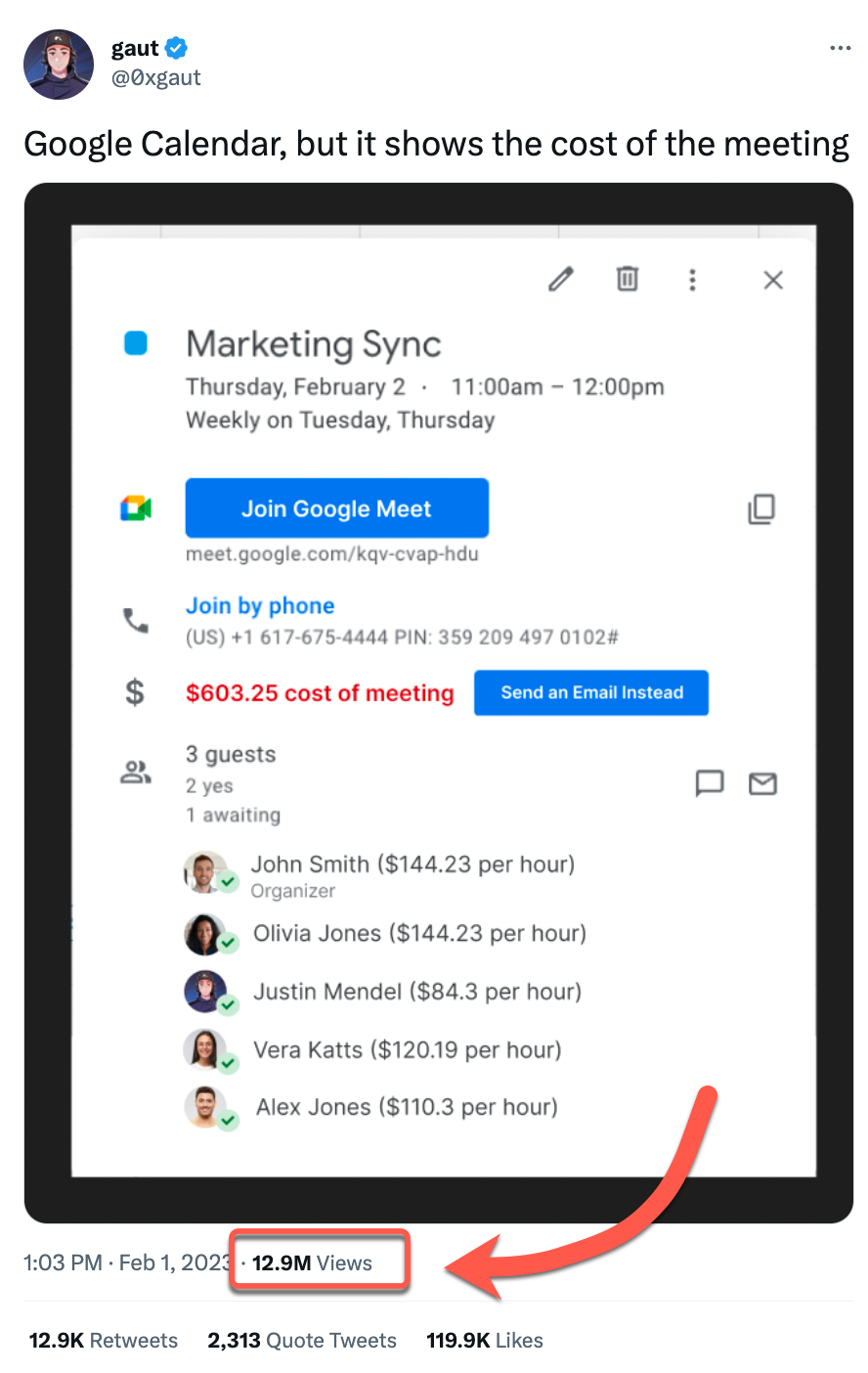
Task: Click Justin Mendel's avatar
Action: (x=206, y=992)
